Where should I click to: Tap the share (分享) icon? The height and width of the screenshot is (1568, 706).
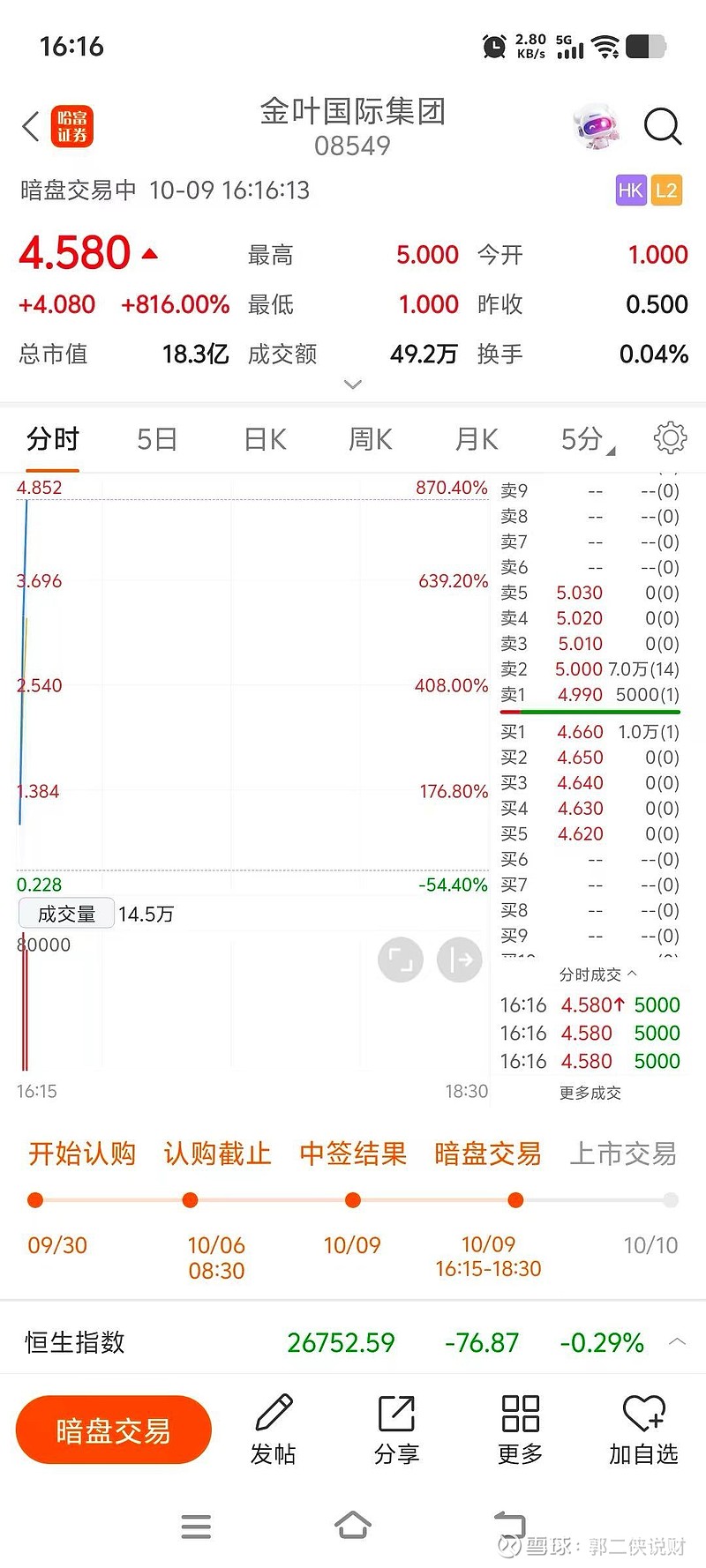(x=396, y=1414)
